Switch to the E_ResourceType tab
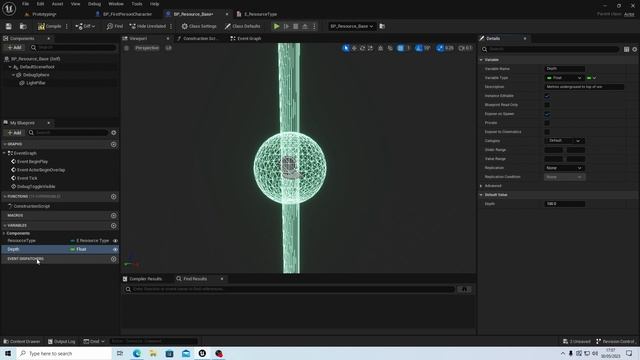This screenshot has height=360, width=640. (260, 14)
